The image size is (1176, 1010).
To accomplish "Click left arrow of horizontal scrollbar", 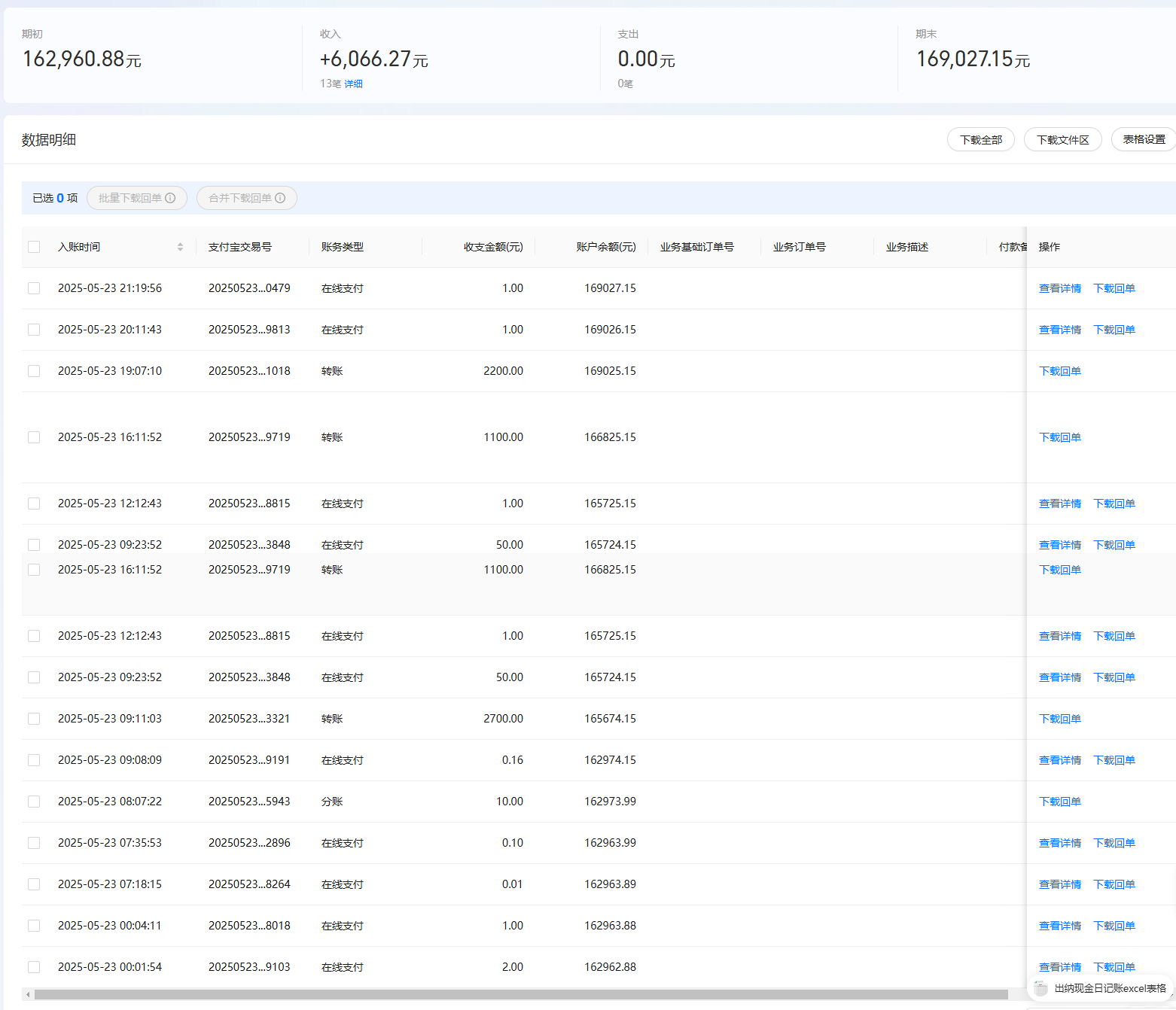I will [28, 994].
